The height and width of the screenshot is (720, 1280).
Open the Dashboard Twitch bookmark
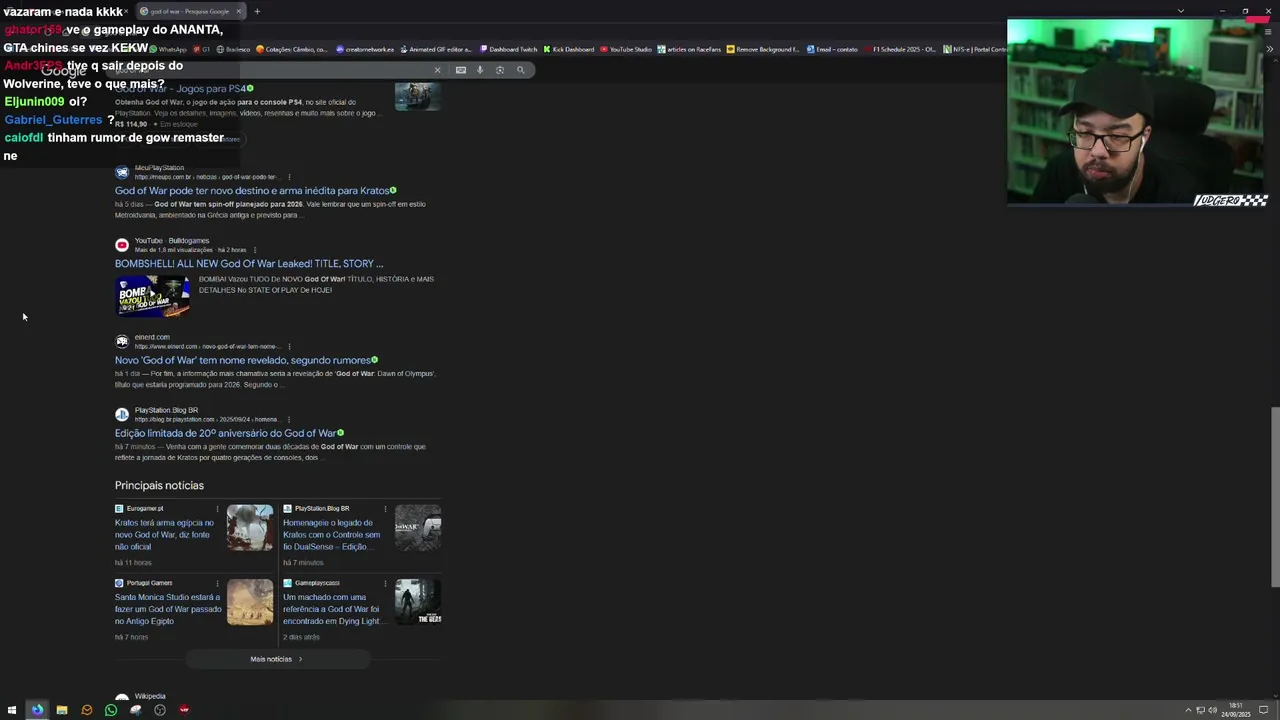tap(509, 49)
